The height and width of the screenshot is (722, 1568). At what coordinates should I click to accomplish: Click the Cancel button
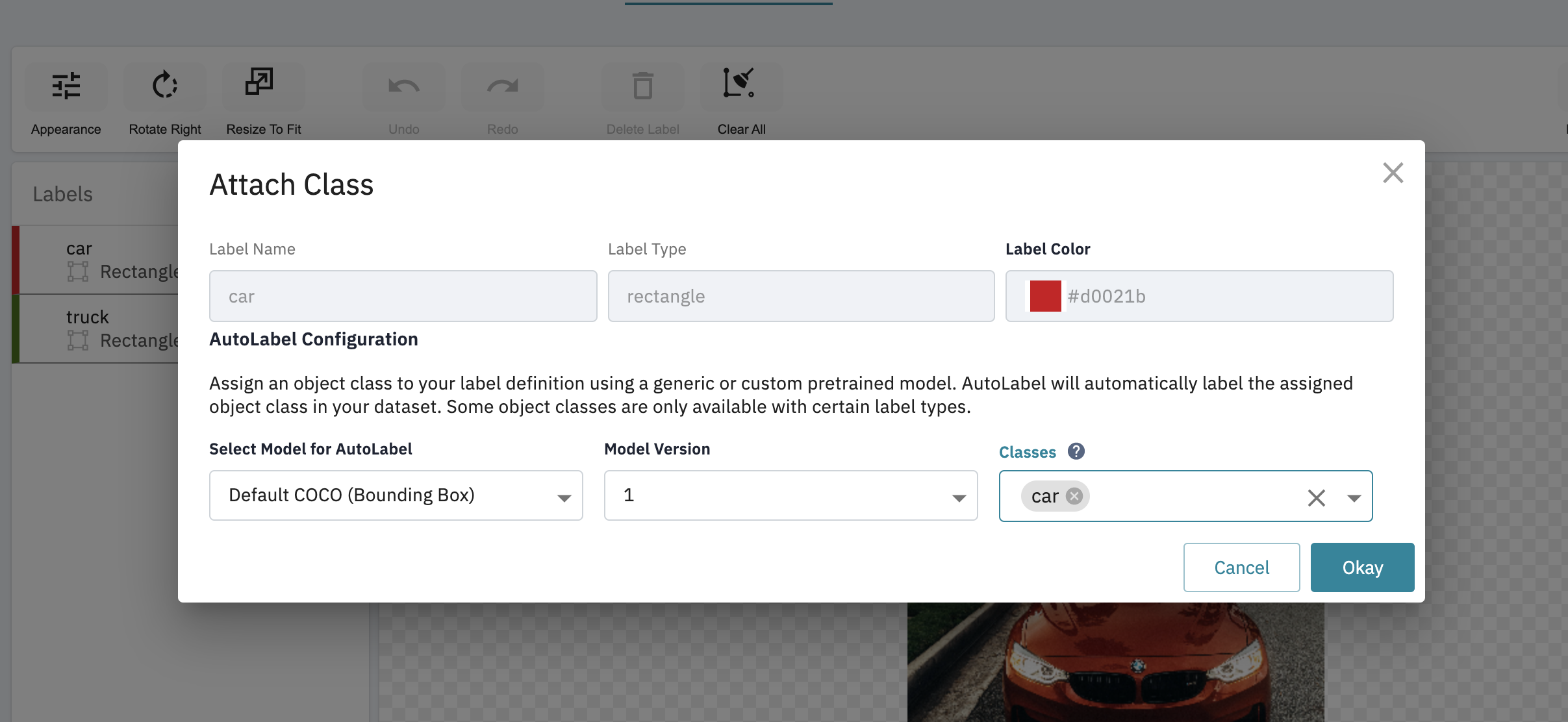[x=1242, y=567]
